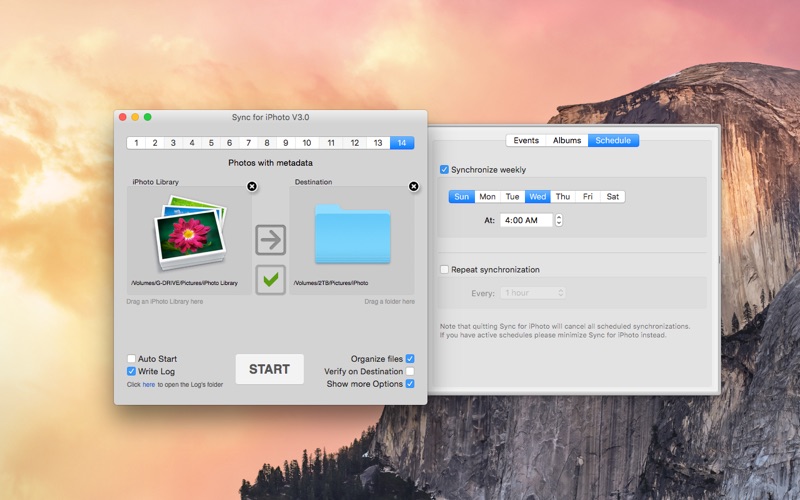Screen dimensions: 800x500
Task: Click the 'here' link to open Log's folder
Action: (x=148, y=385)
